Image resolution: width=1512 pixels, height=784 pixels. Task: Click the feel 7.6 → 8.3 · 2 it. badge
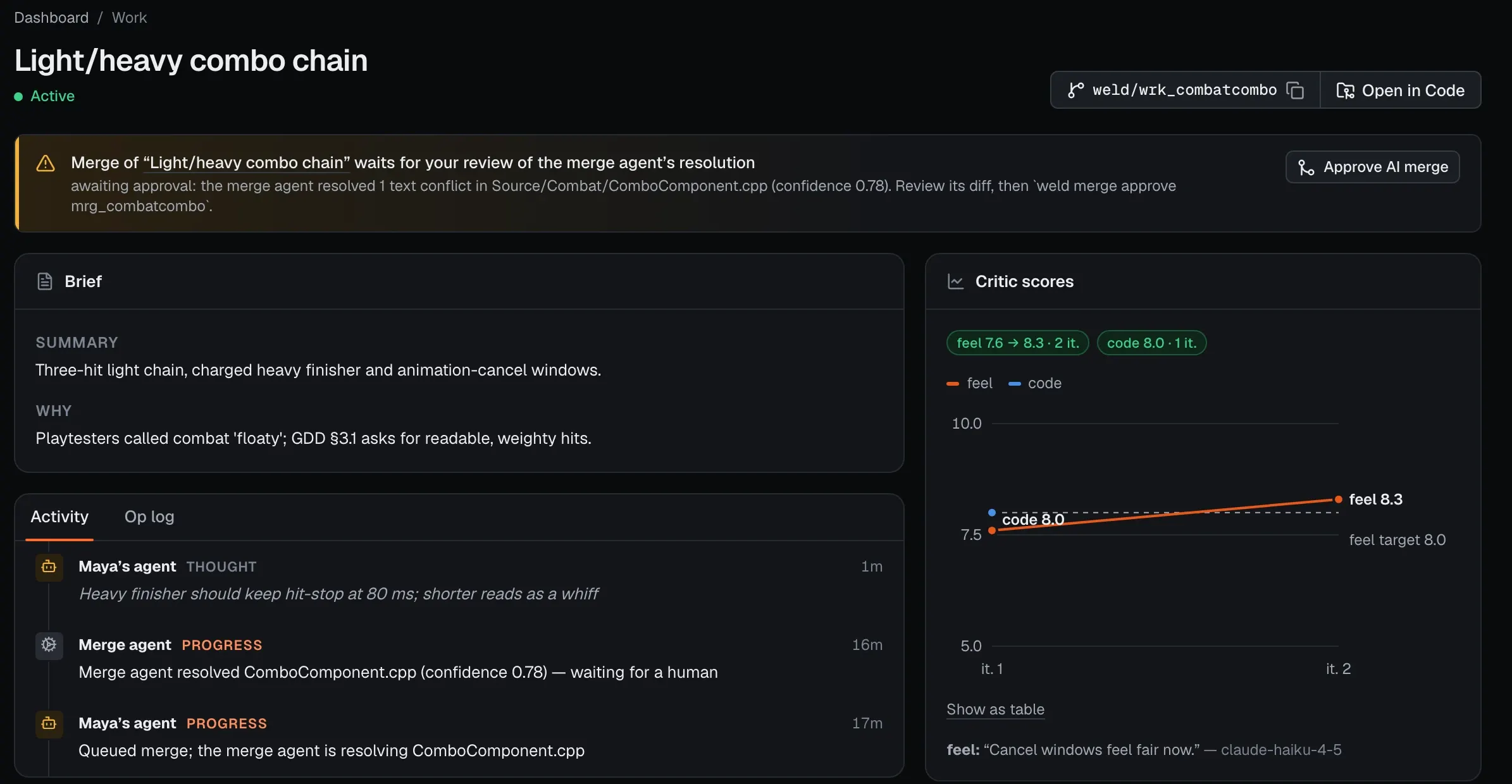click(x=1017, y=343)
